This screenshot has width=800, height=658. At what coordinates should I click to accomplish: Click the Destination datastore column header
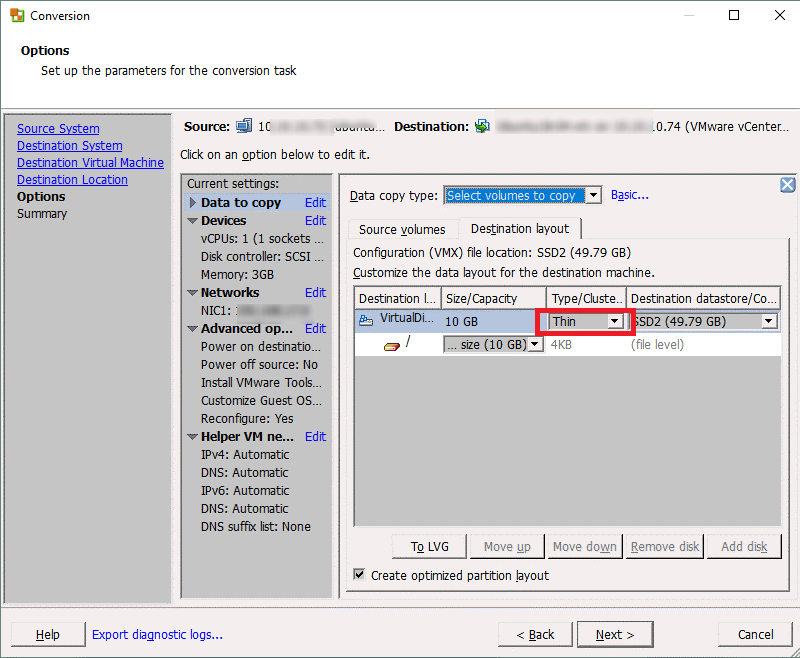[x=703, y=298]
